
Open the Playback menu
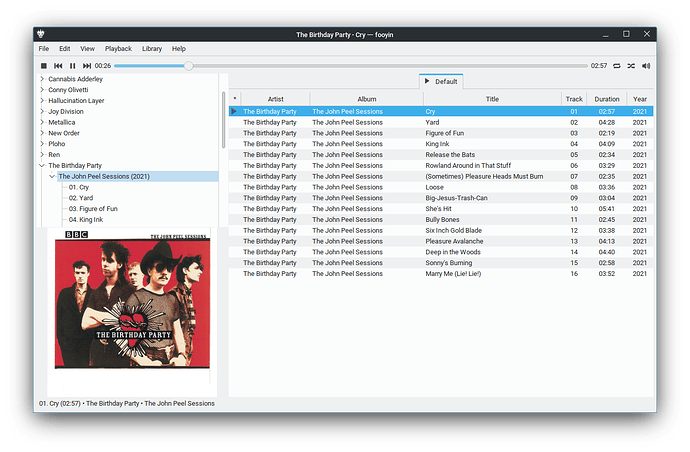118,48
